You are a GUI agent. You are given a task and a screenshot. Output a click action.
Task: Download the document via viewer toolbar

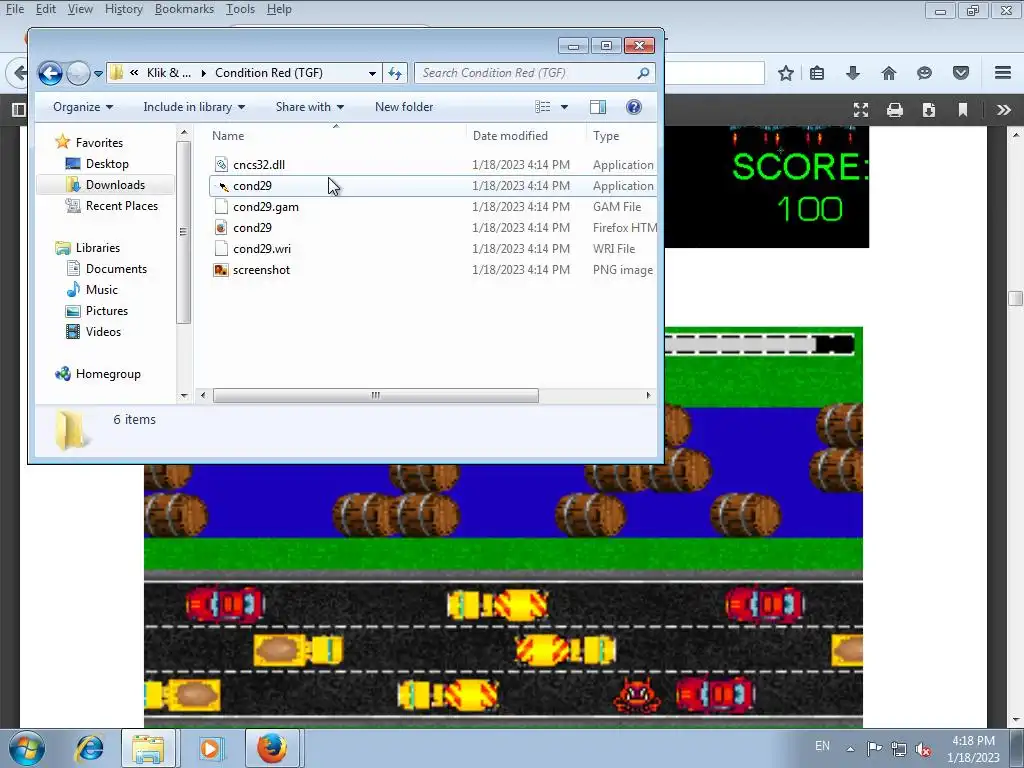click(x=929, y=110)
